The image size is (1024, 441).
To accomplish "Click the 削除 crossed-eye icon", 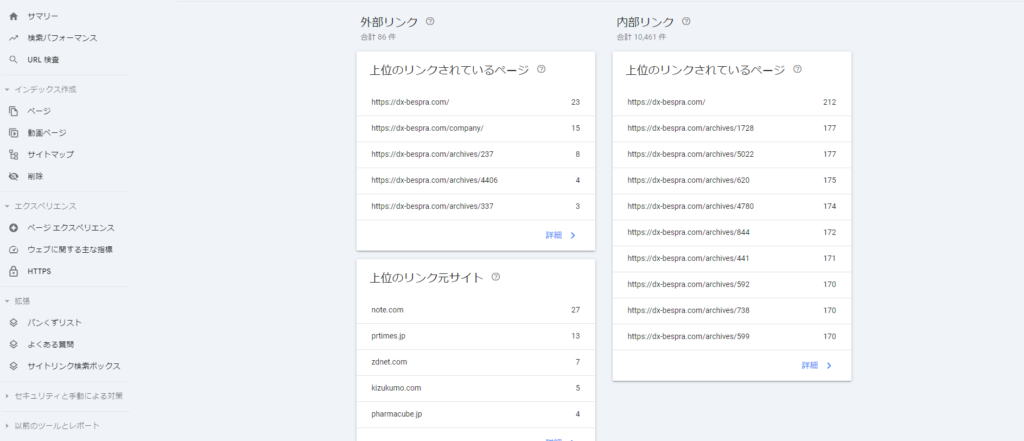I will click(x=13, y=176).
